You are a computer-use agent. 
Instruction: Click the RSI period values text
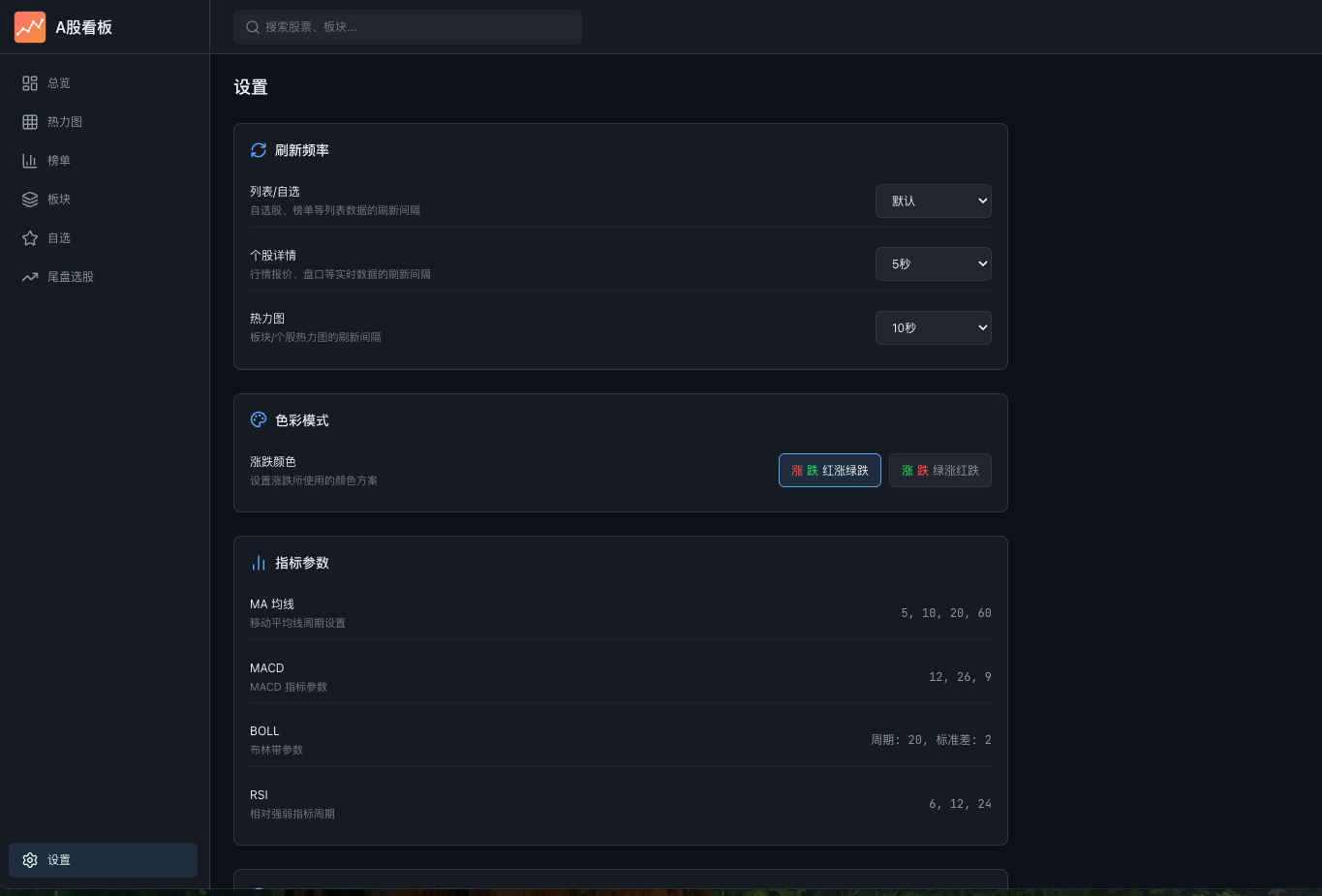[960, 803]
